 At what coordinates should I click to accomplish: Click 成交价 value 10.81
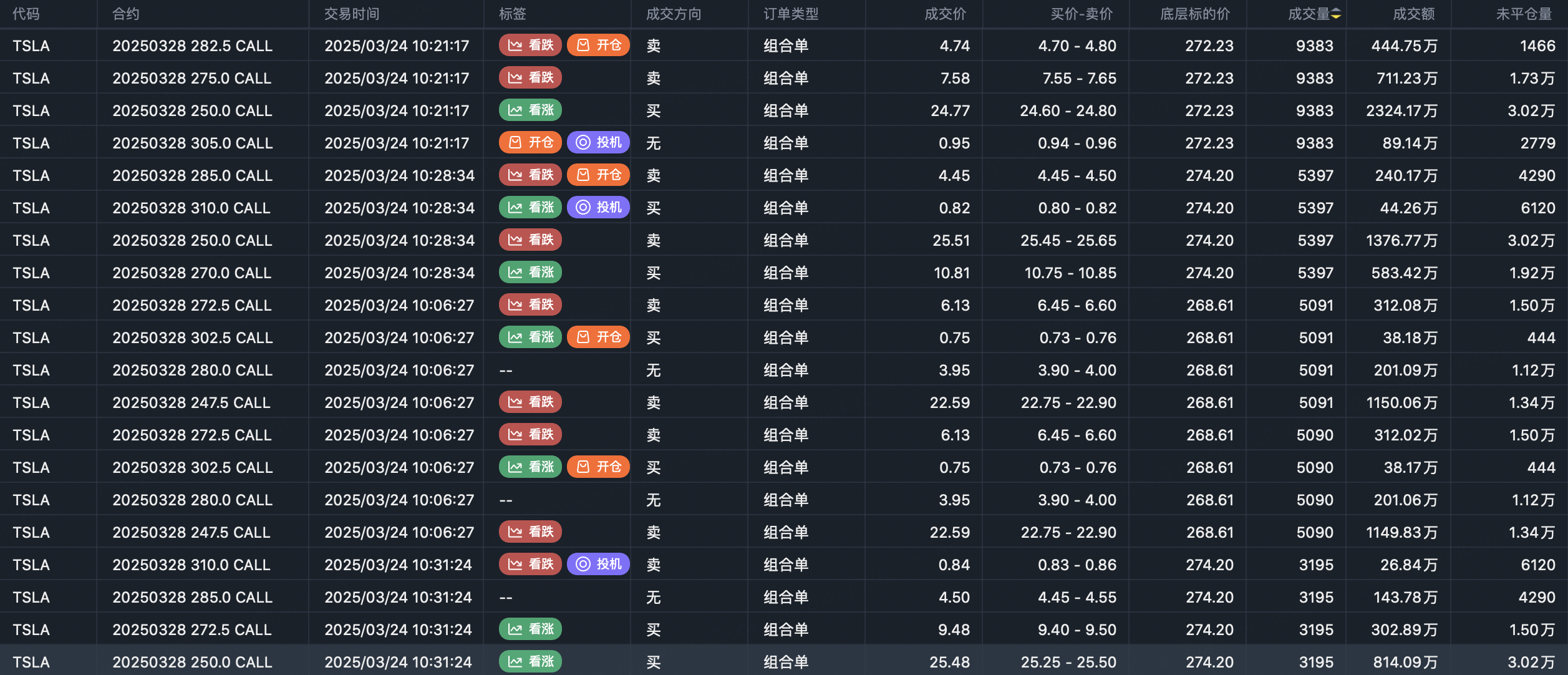coord(952,273)
